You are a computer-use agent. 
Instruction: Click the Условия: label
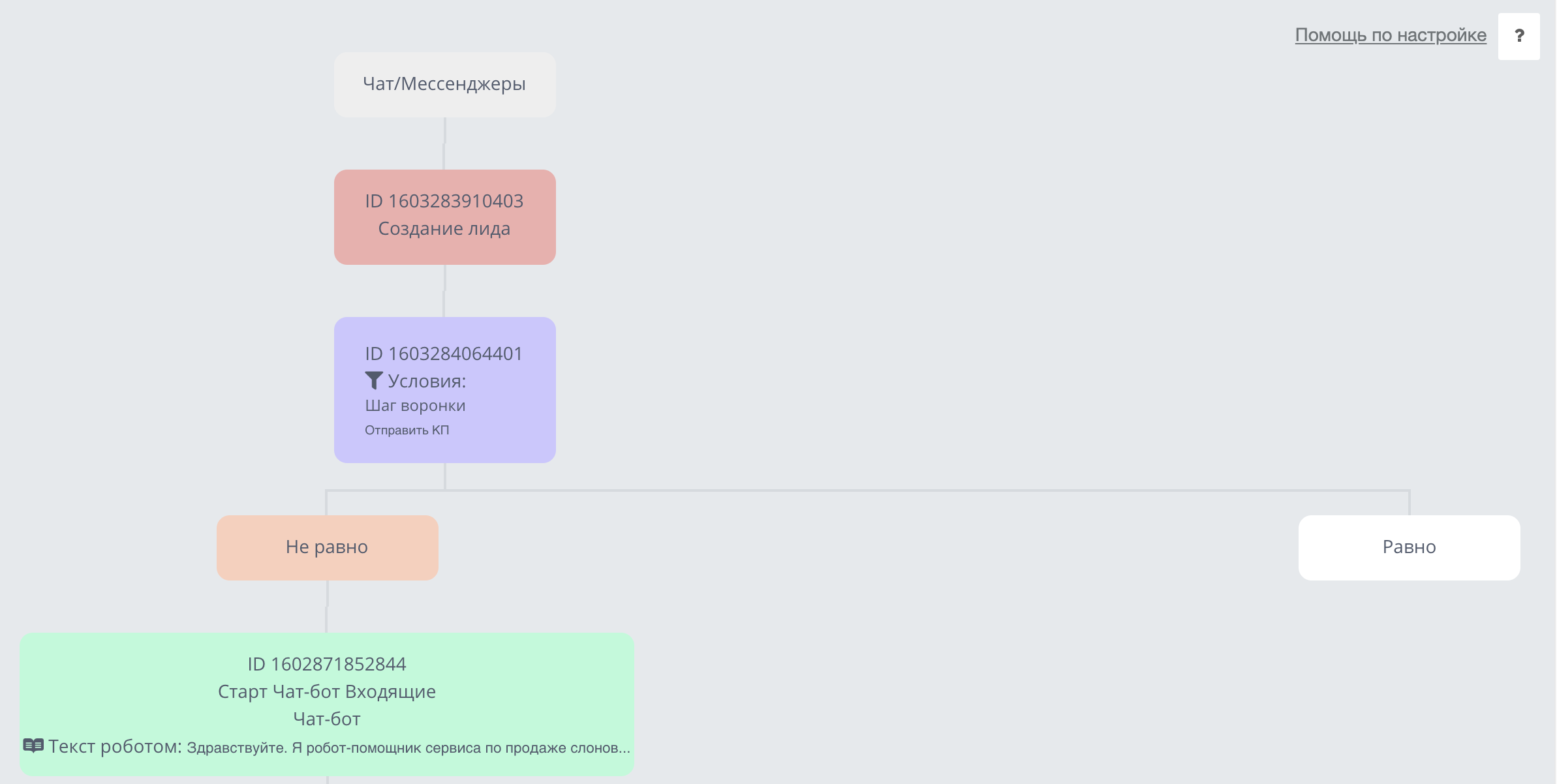coord(427,381)
